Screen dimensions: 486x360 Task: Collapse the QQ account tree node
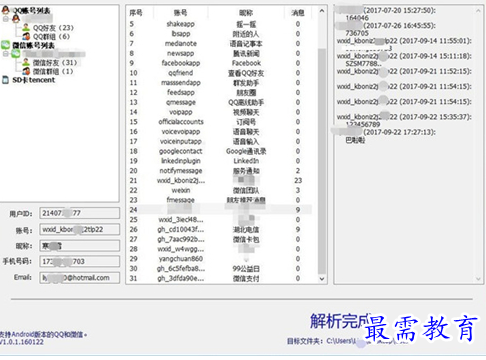coord(5,19)
